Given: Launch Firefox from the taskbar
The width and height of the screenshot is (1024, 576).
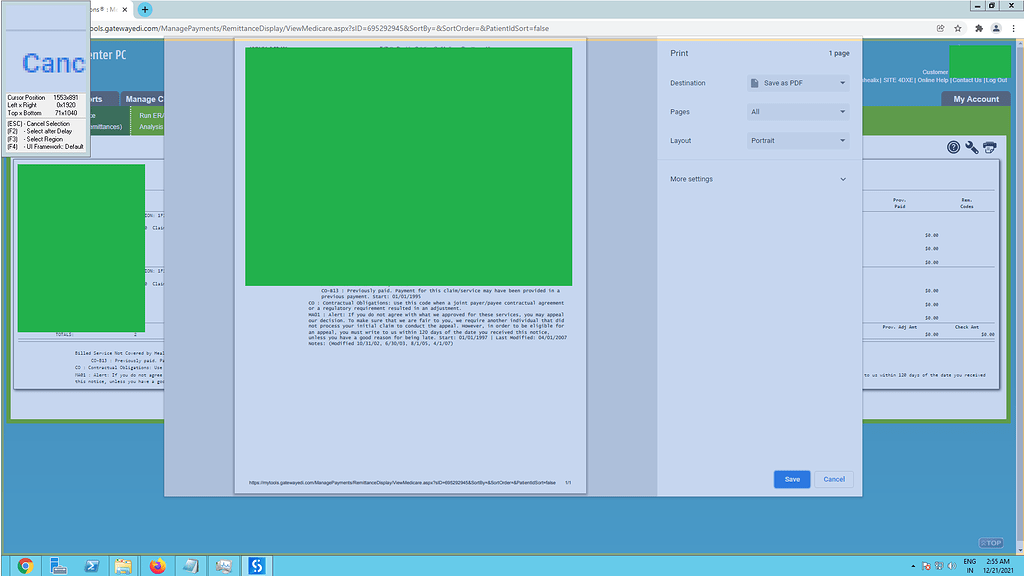Looking at the screenshot, I should click(157, 565).
